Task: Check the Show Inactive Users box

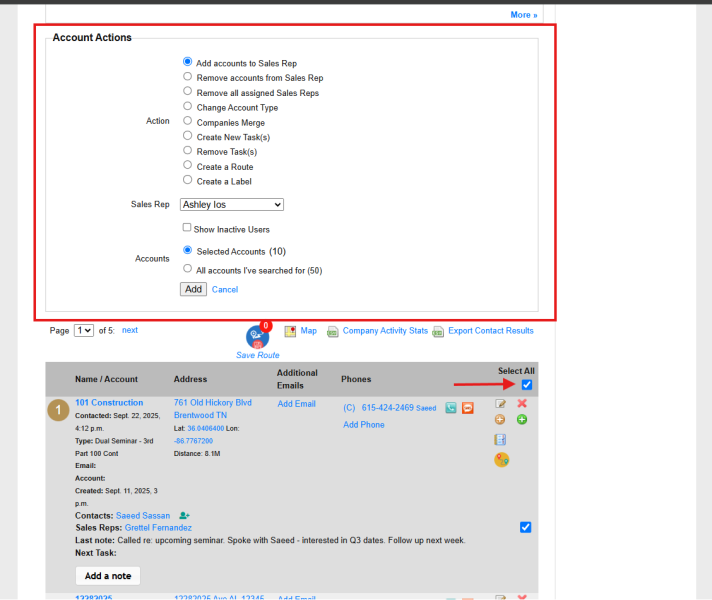Action: click(187, 227)
